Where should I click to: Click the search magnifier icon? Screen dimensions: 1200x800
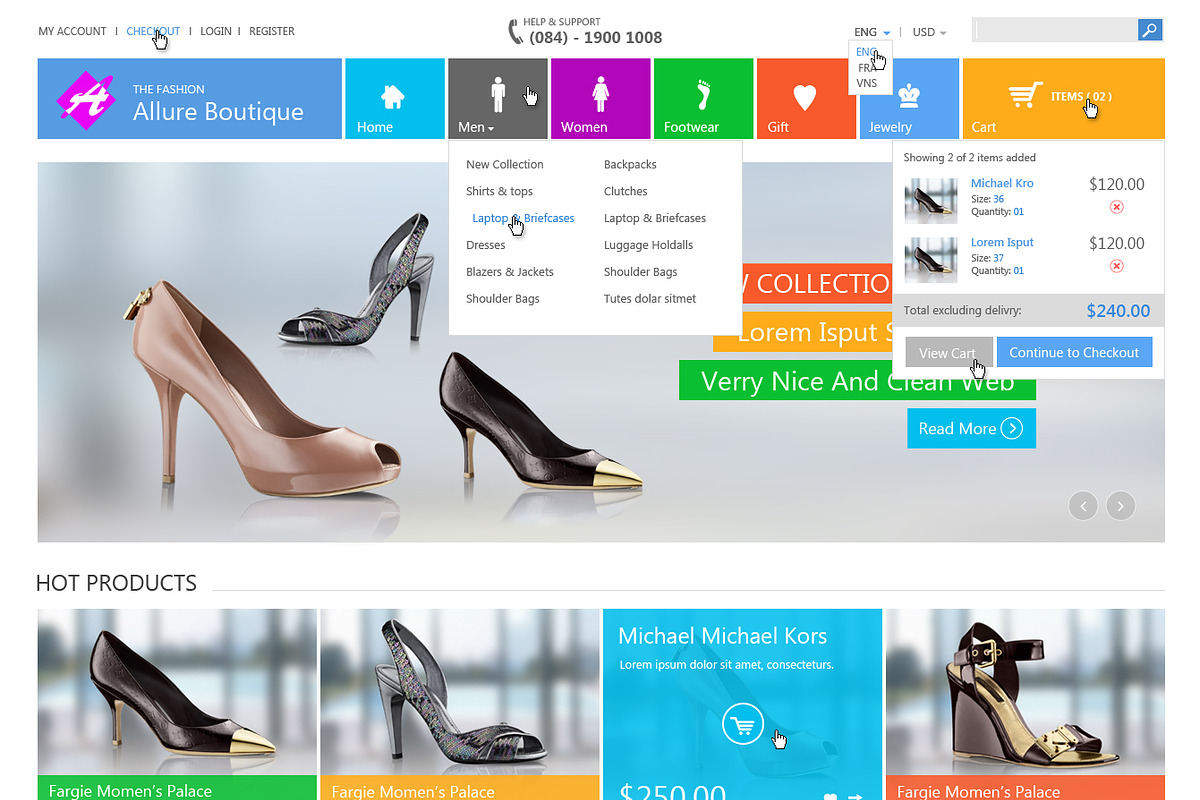(x=1150, y=30)
